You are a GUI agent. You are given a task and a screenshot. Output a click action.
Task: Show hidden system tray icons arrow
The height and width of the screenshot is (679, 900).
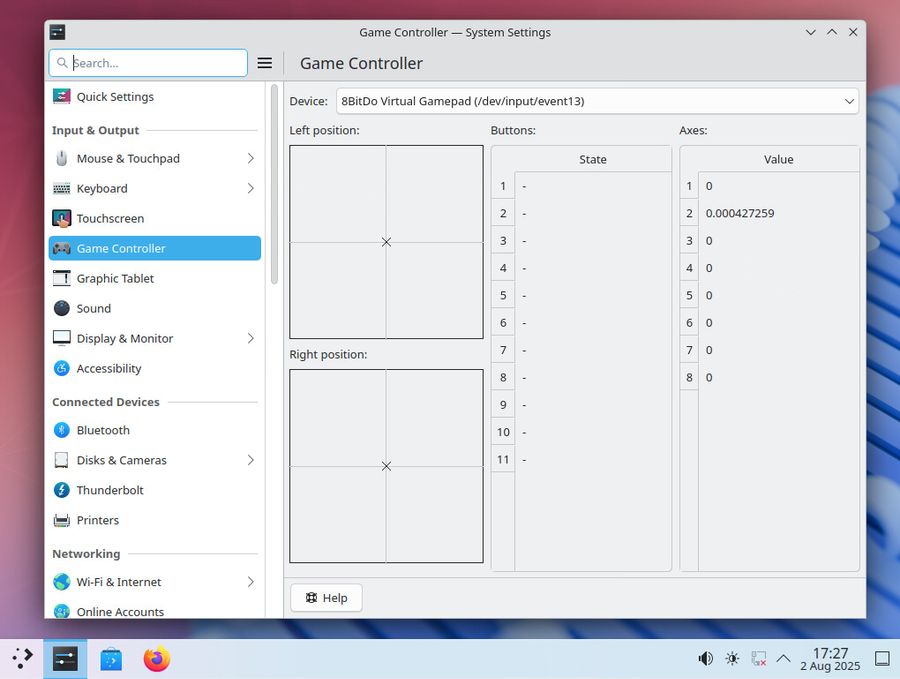click(x=783, y=658)
